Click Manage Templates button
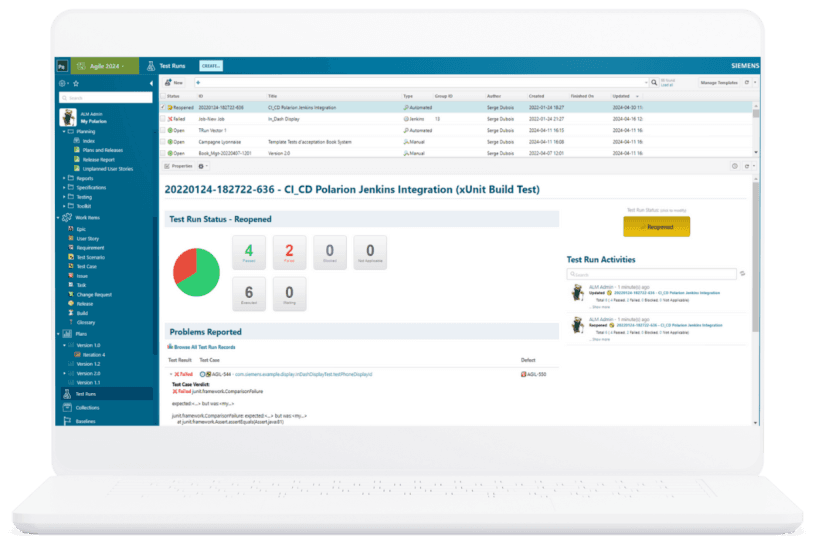 (719, 83)
